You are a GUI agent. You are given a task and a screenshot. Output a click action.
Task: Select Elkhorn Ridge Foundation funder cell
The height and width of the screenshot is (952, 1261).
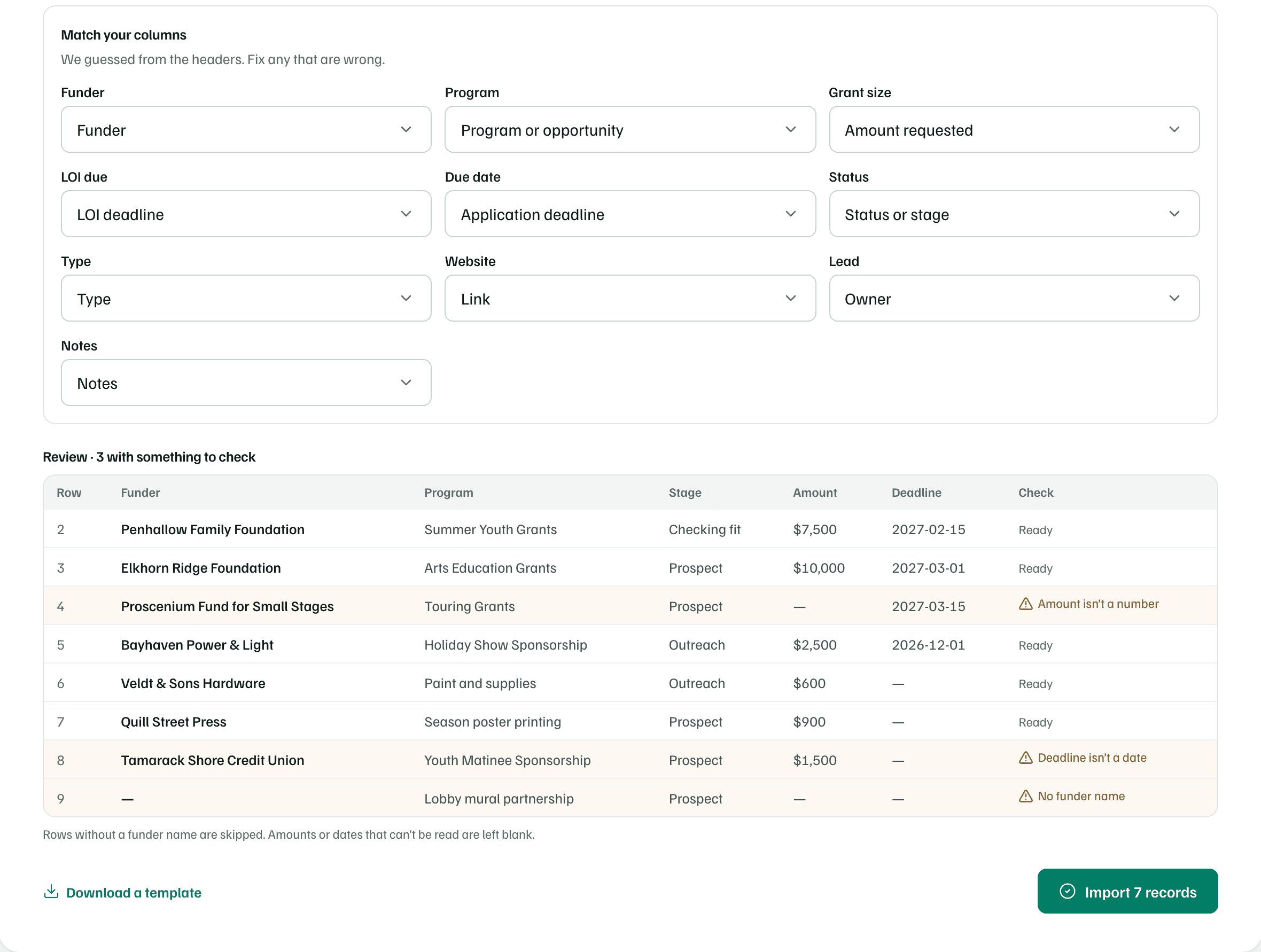click(201, 568)
